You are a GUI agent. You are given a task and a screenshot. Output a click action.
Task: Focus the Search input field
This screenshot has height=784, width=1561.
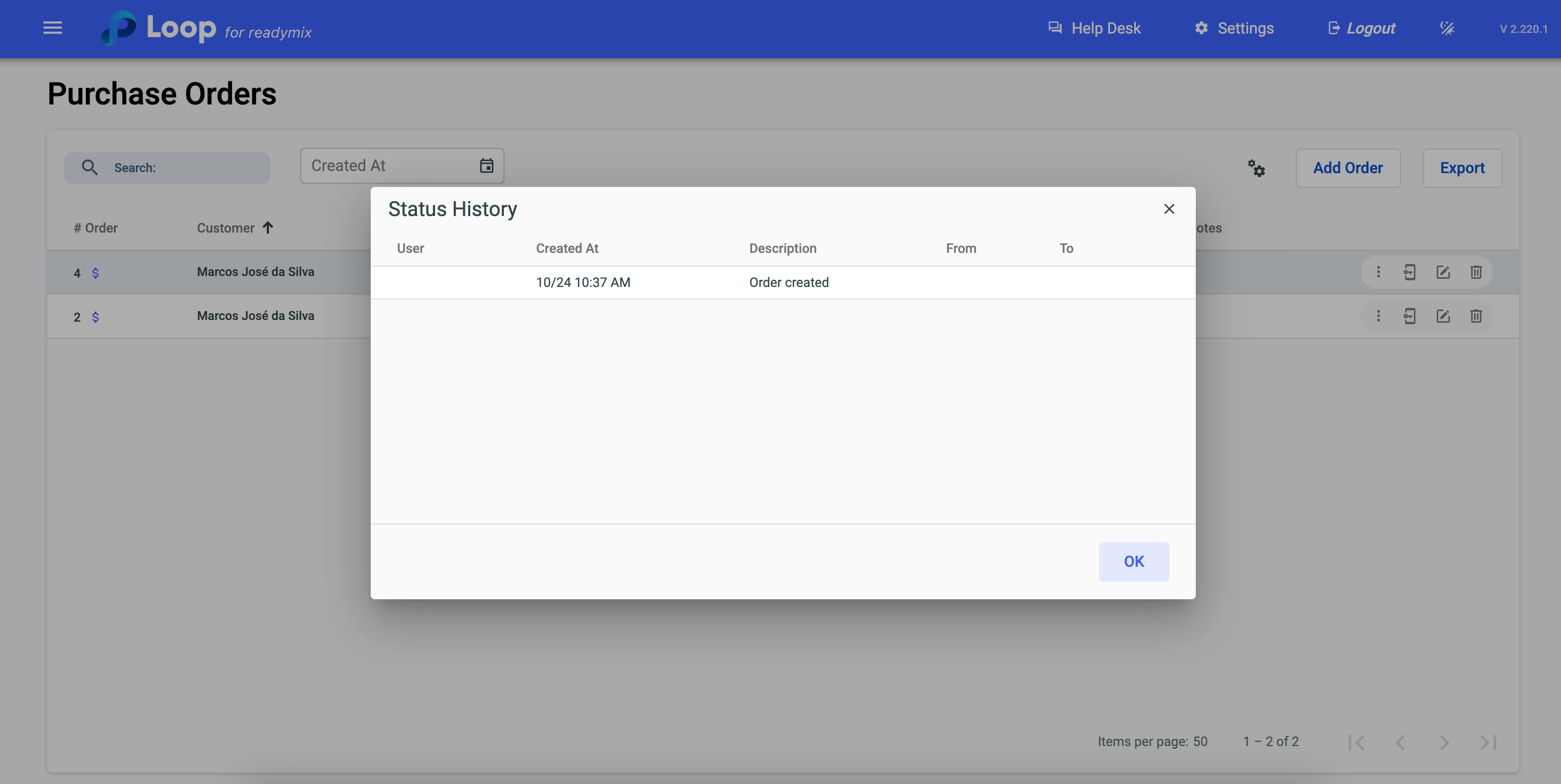(x=182, y=168)
